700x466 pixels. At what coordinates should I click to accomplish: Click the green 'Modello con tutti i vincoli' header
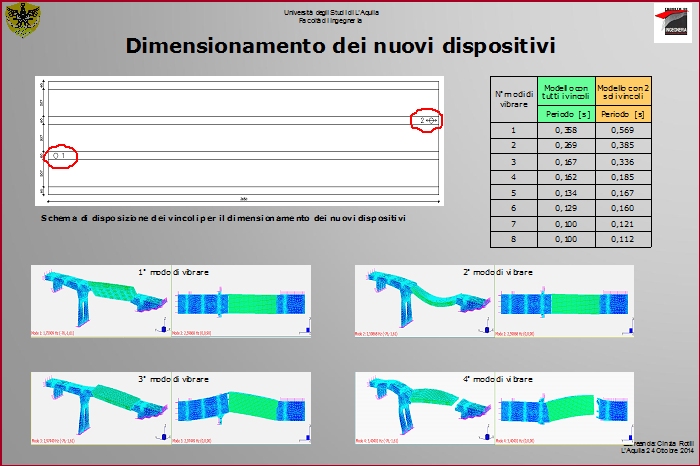[x=566, y=92]
